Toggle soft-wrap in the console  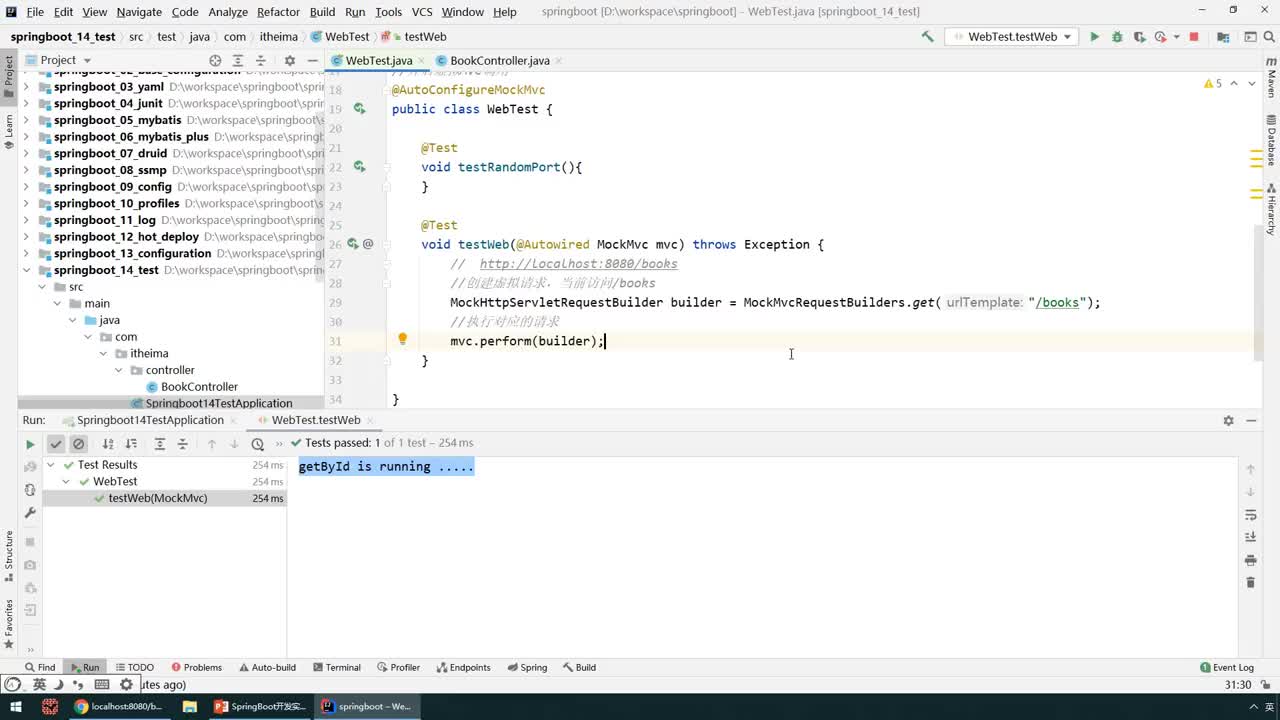[x=1250, y=515]
